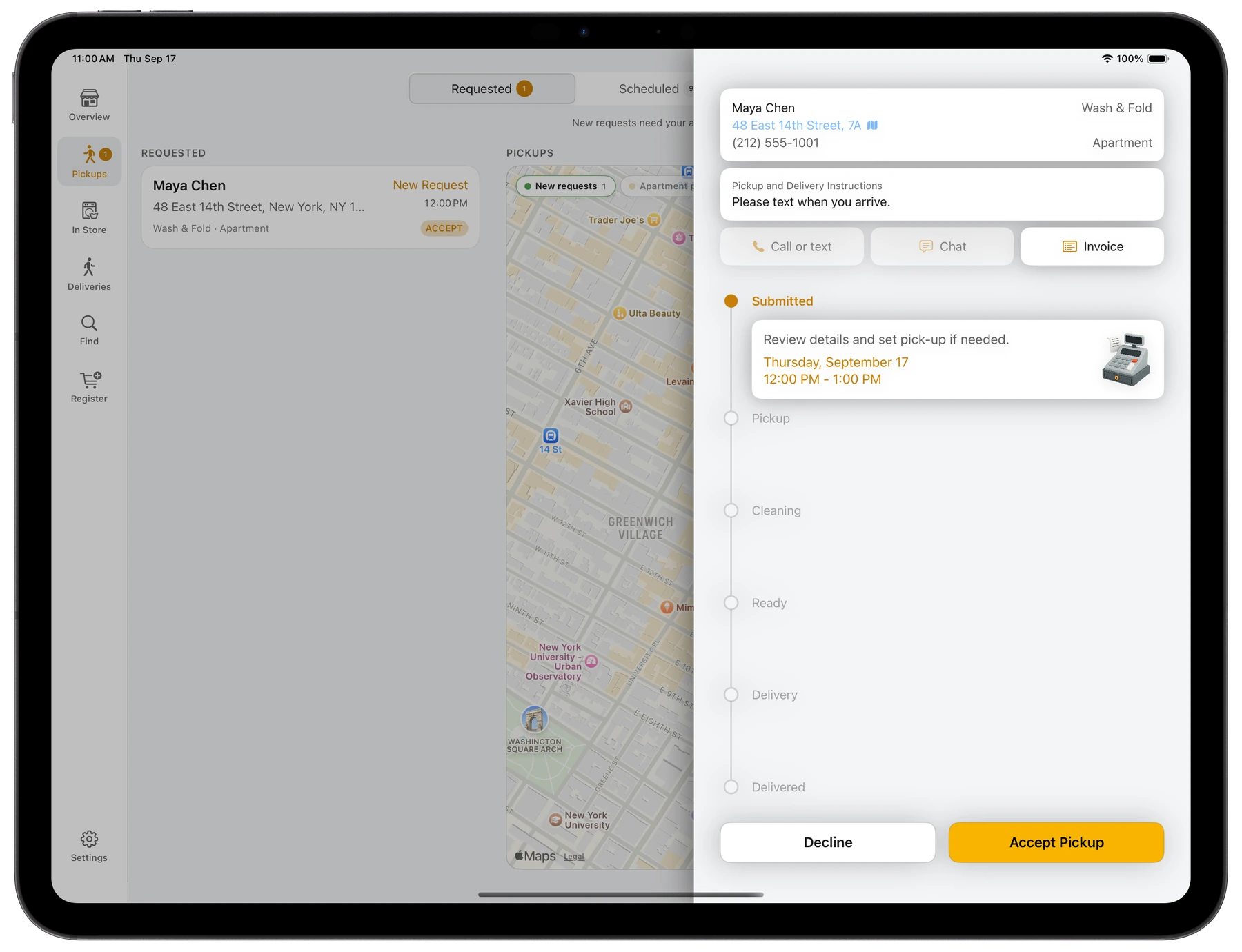Switch to the Scheduled tab
The height and width of the screenshot is (952, 1242).
point(649,89)
